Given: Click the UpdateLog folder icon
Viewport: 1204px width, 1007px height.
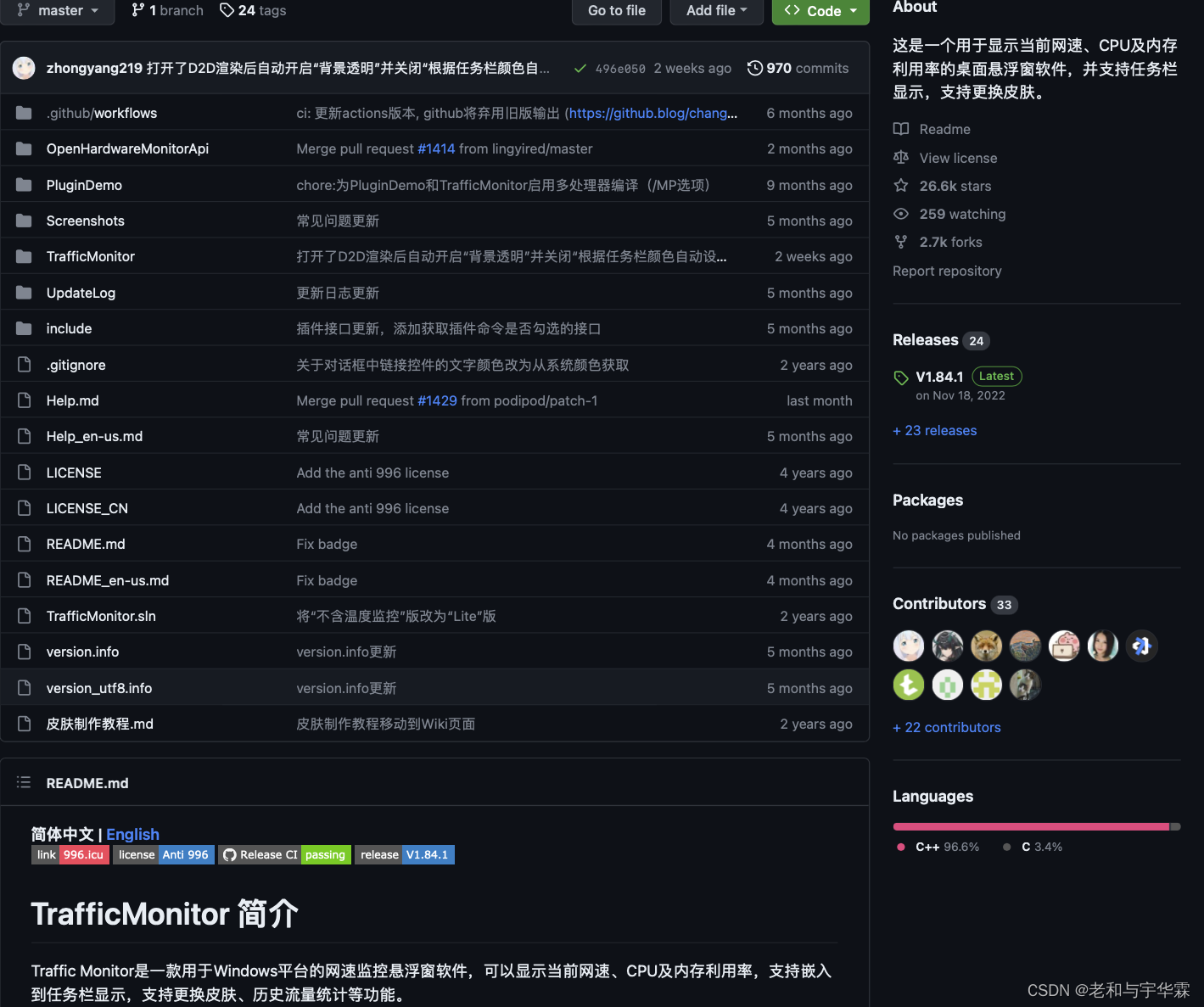Looking at the screenshot, I should tap(24, 293).
